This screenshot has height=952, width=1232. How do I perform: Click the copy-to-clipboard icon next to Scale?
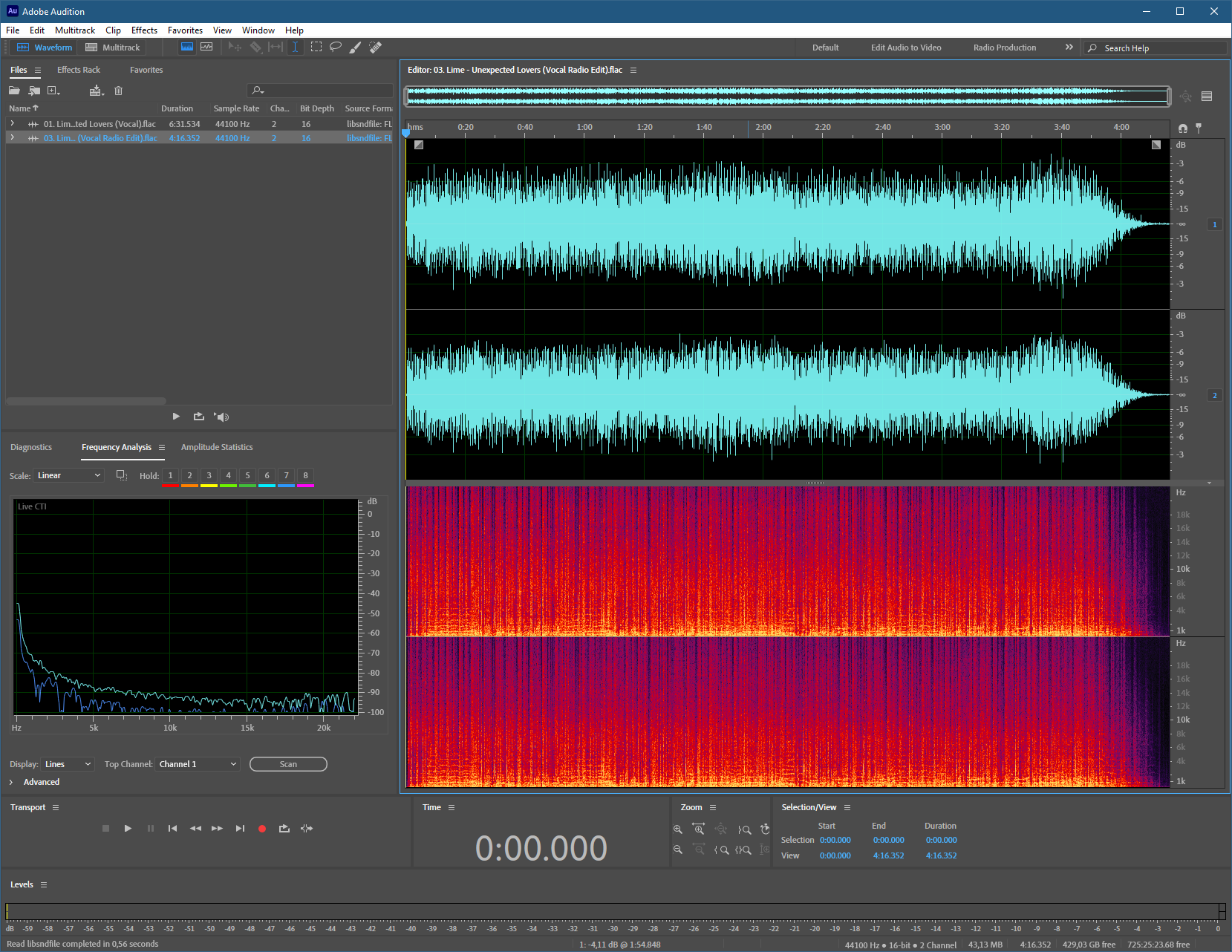click(122, 475)
